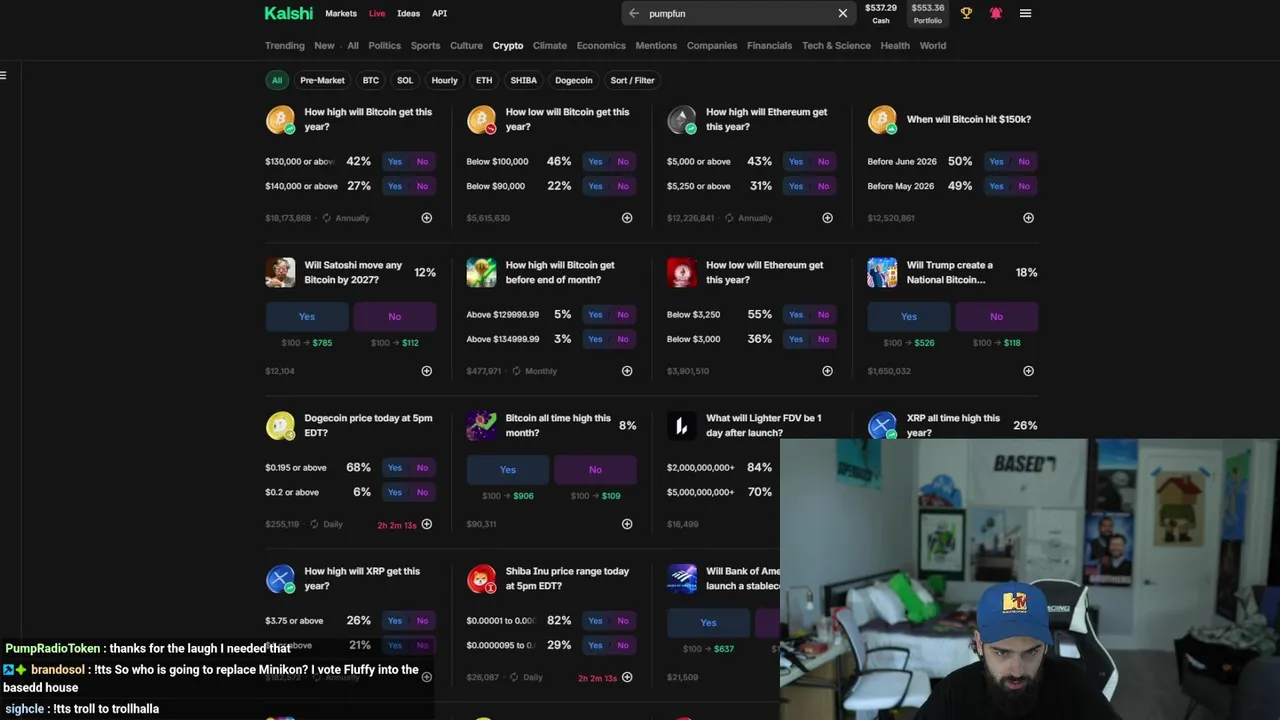1280x720 pixels.
Task: Switch to the Trending category
Action: [x=285, y=45]
